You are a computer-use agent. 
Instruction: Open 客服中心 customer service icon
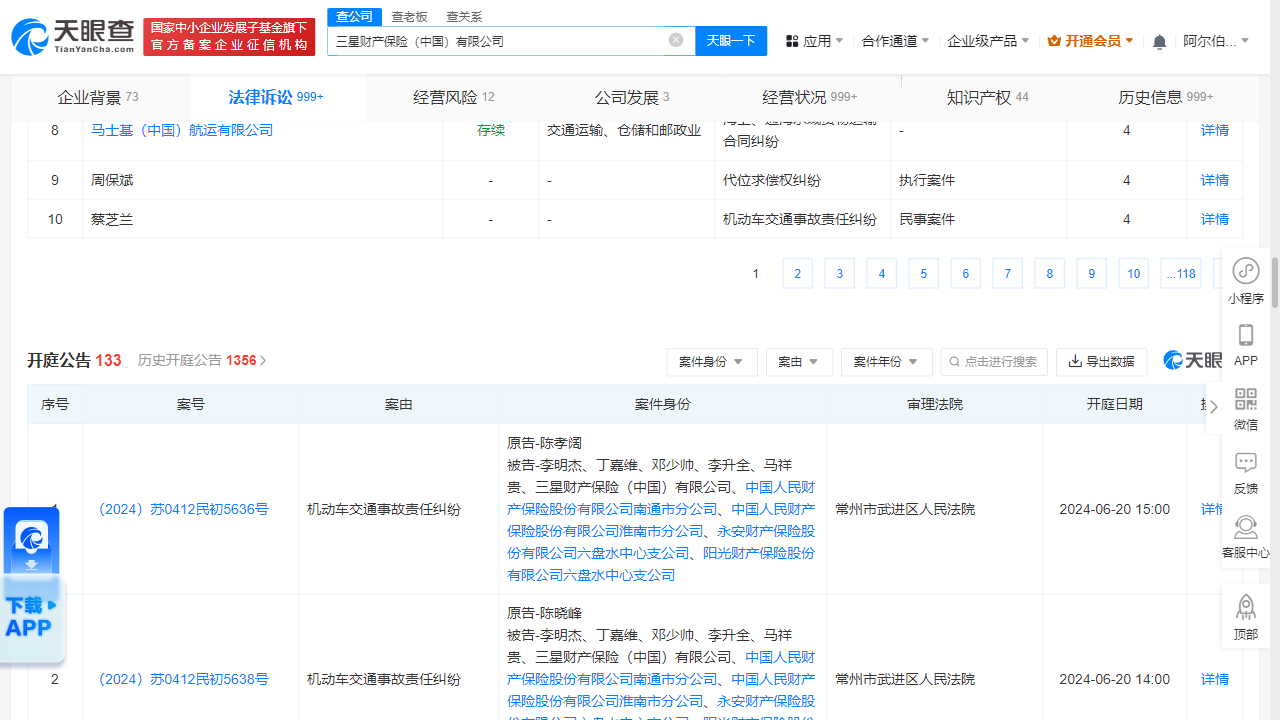click(1246, 537)
